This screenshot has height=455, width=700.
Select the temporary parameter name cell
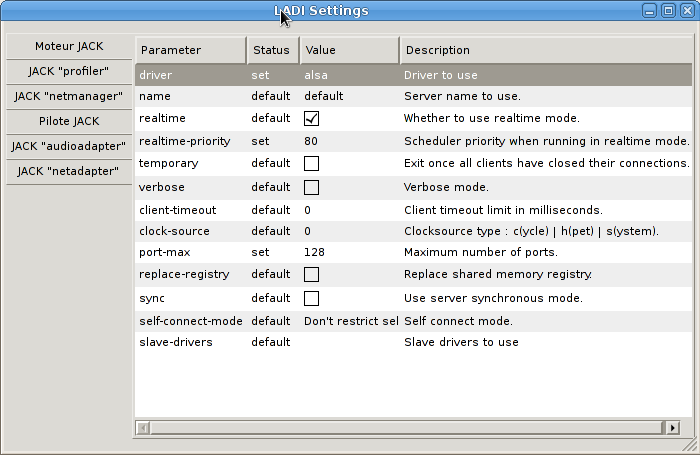point(168,163)
